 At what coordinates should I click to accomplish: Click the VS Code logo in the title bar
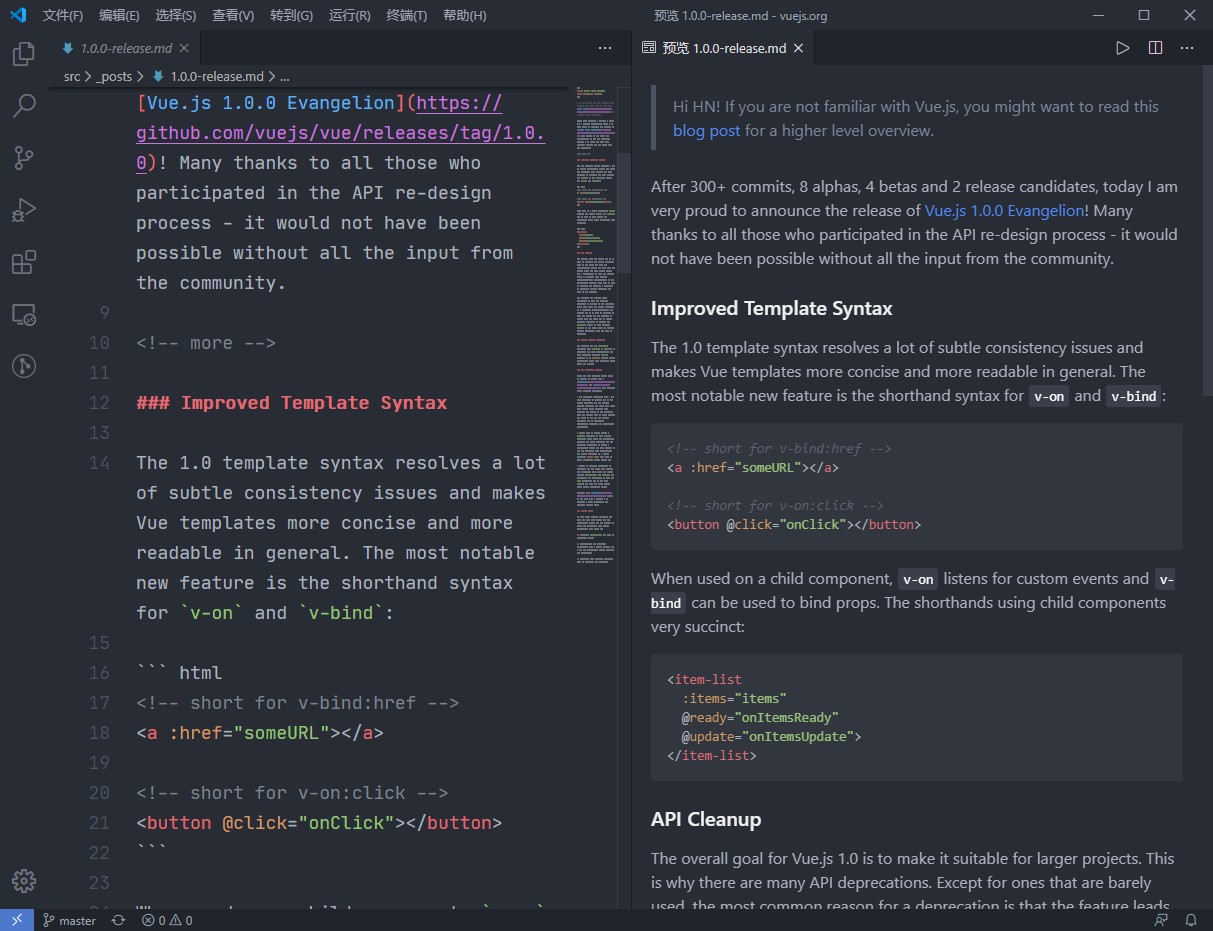(18, 15)
